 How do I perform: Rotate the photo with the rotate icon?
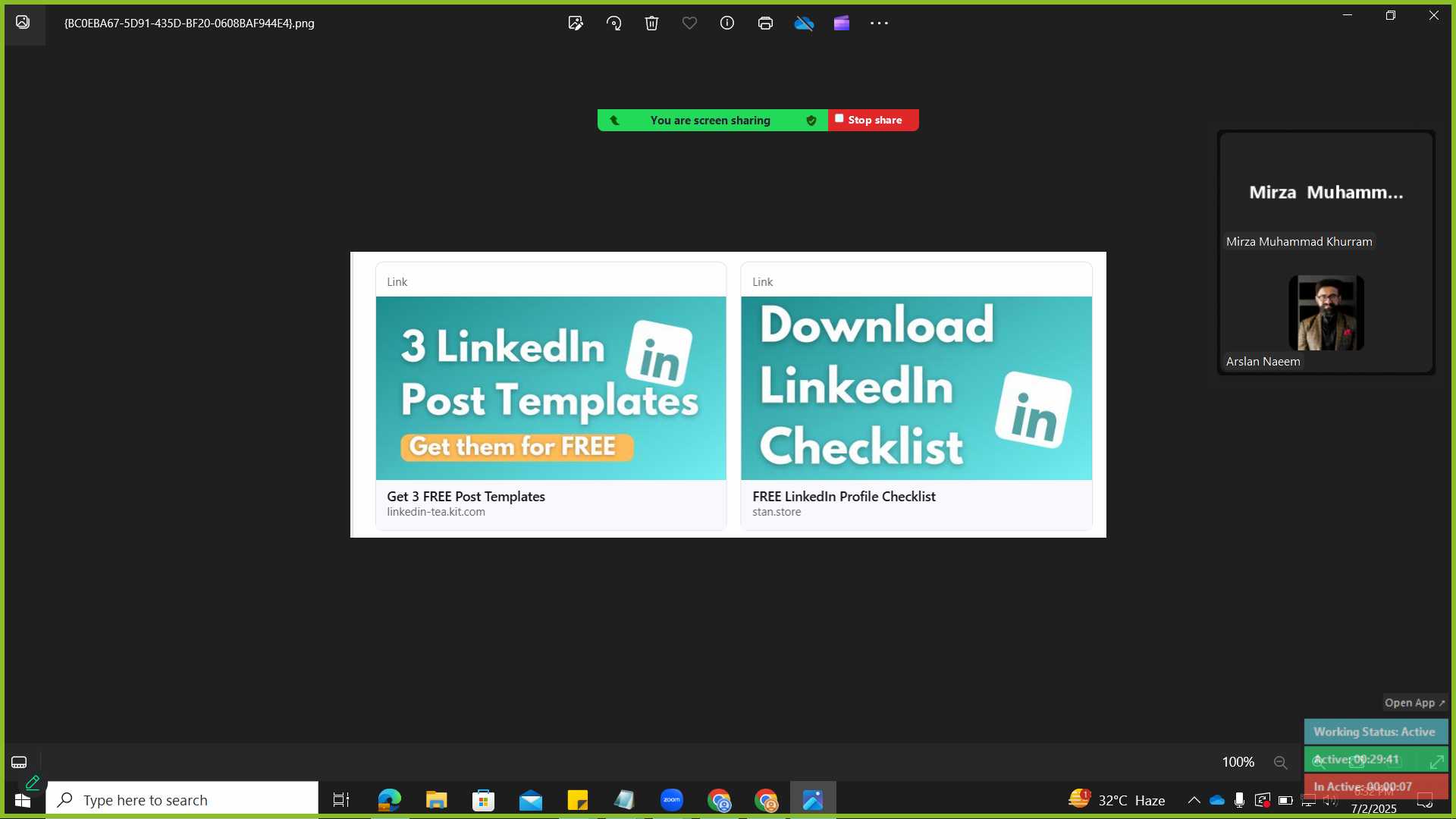click(x=613, y=23)
